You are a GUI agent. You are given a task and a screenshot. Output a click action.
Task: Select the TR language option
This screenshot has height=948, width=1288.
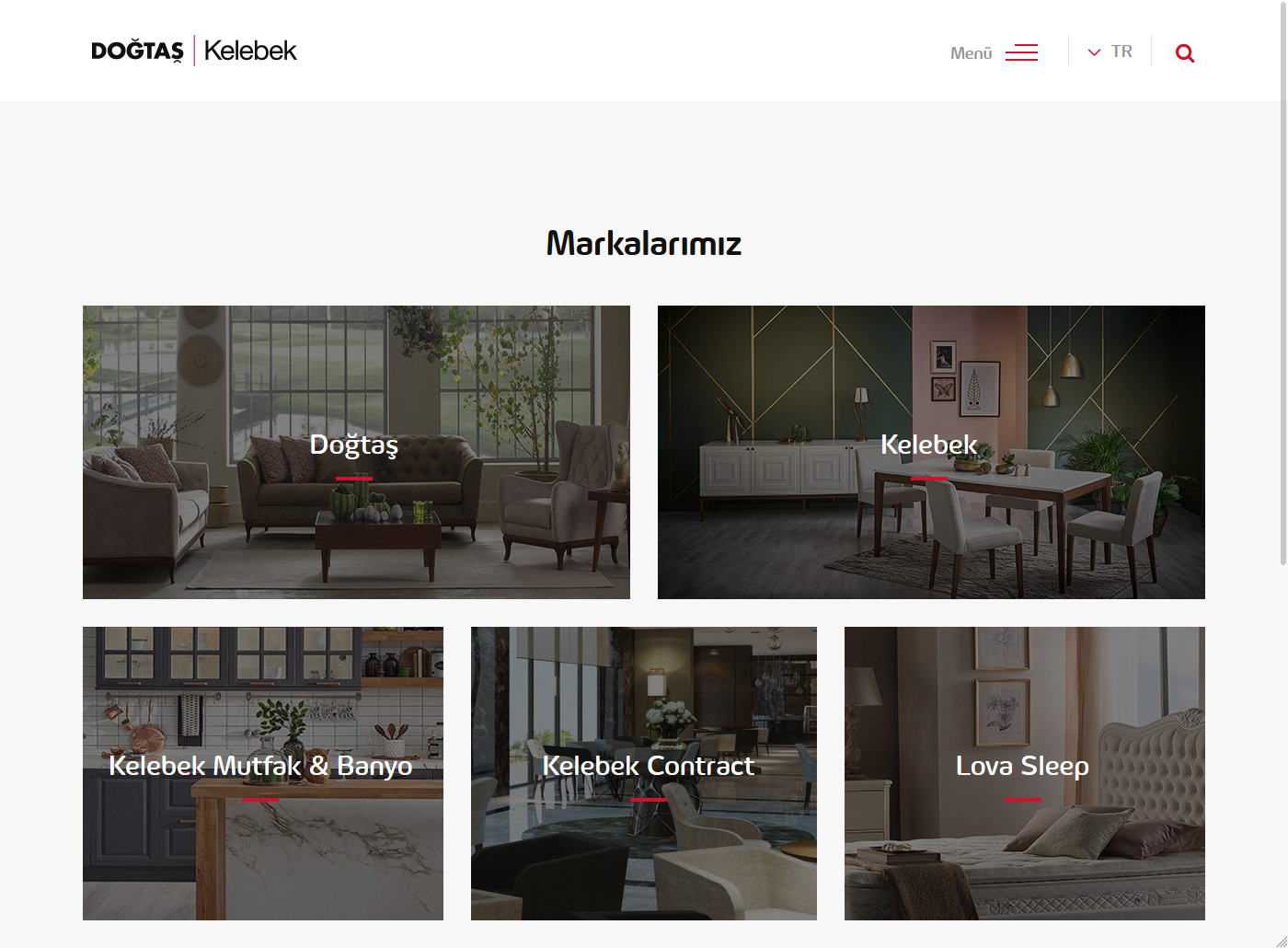click(1121, 52)
